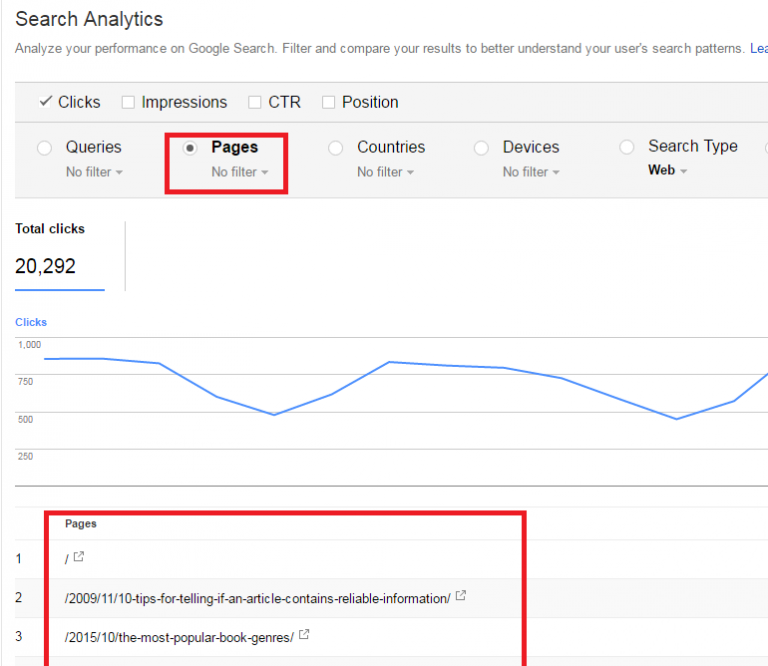This screenshot has height=666, width=768.
Task: Open the 10-tips reliable-information page link
Action: 257,598
